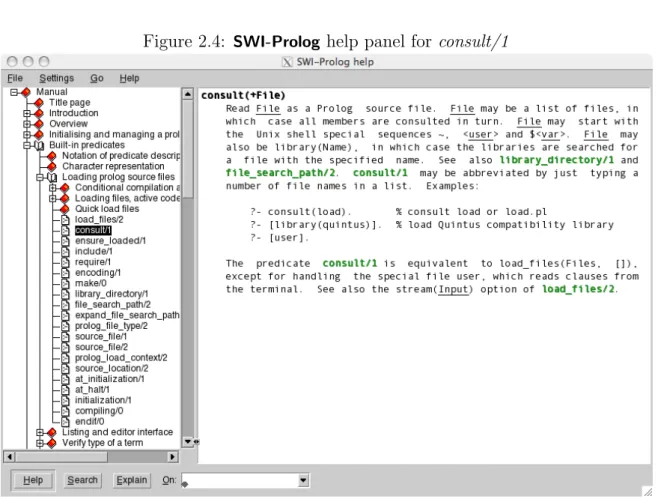
Task: Click inside the On: input field
Action: coord(240,480)
